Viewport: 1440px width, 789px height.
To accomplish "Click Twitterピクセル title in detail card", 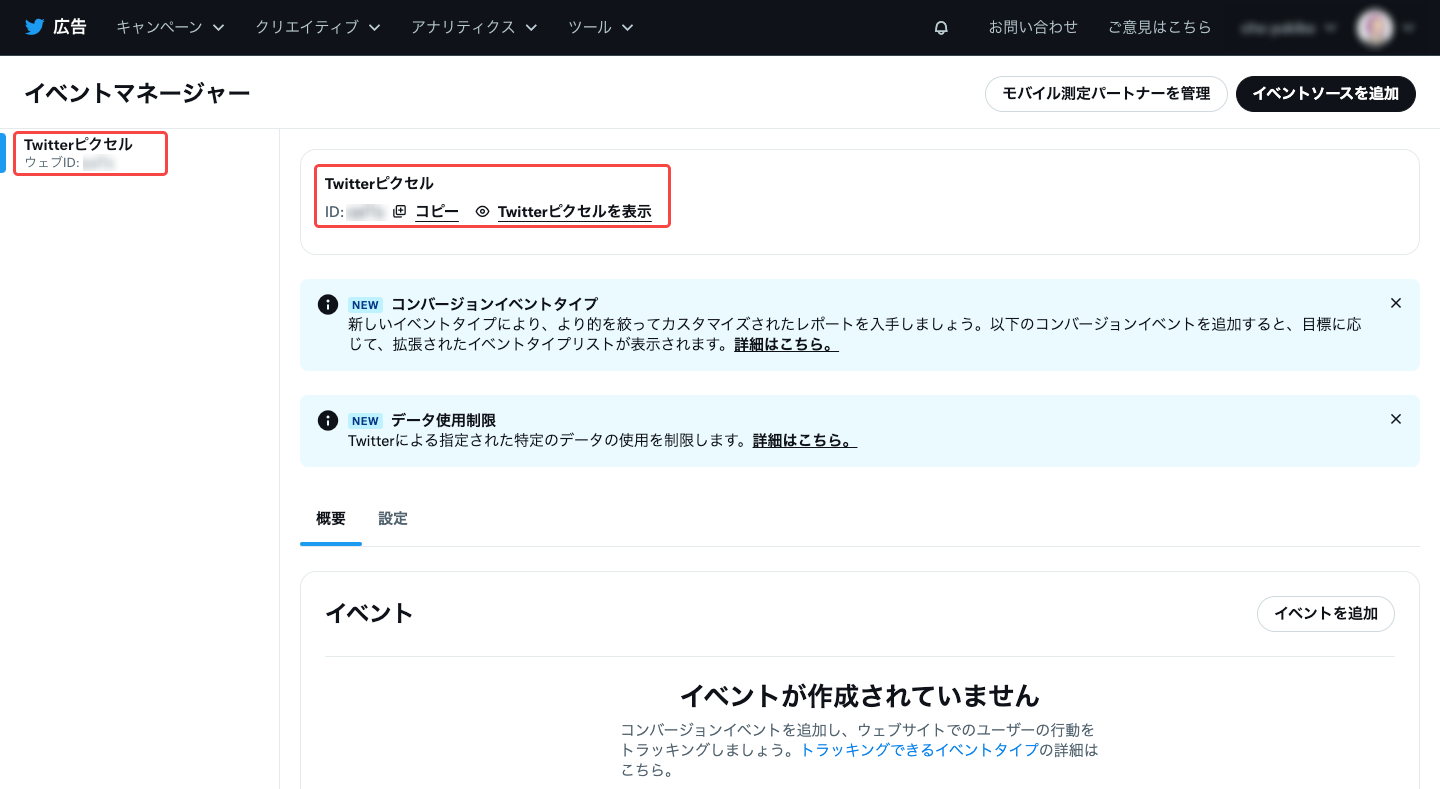I will pos(379,184).
